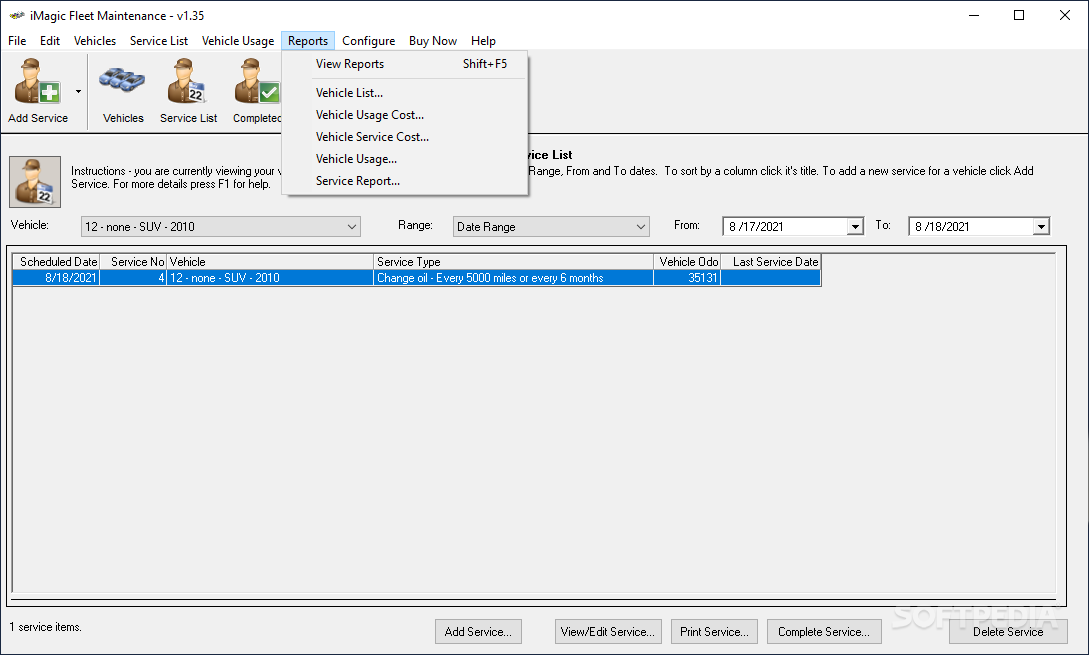This screenshot has width=1089, height=655.
Task: Click the From date field 8/17/2021
Action: 785,227
